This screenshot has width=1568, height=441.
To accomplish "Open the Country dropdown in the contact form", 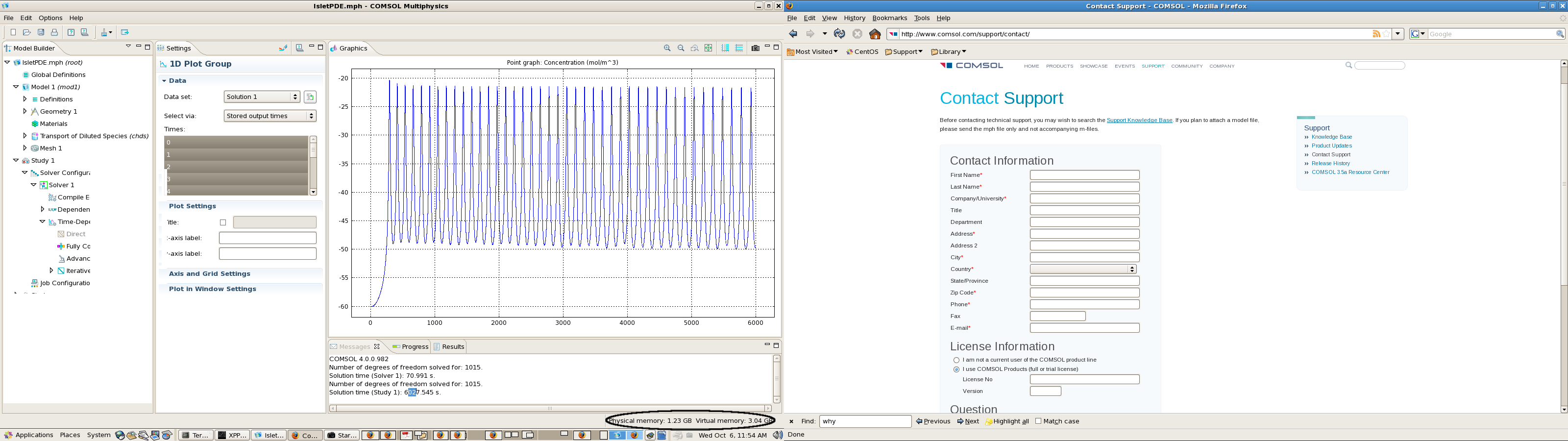I will tap(1083, 269).
